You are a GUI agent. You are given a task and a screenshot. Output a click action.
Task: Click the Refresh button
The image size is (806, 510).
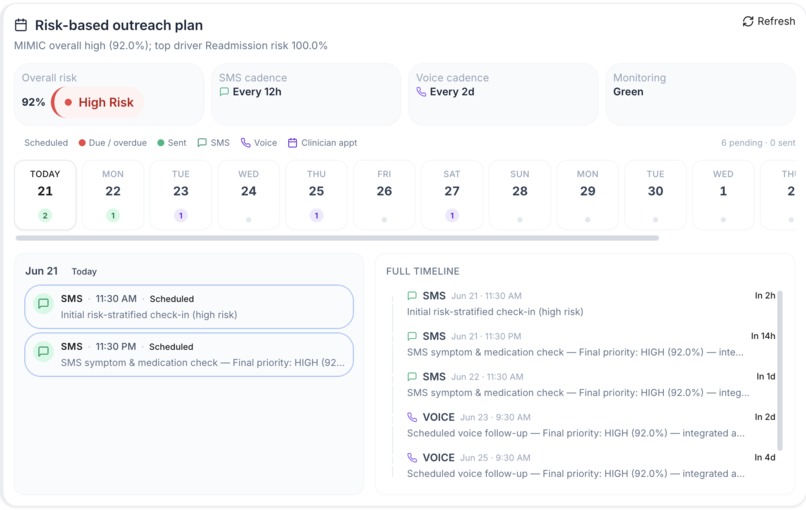click(768, 21)
